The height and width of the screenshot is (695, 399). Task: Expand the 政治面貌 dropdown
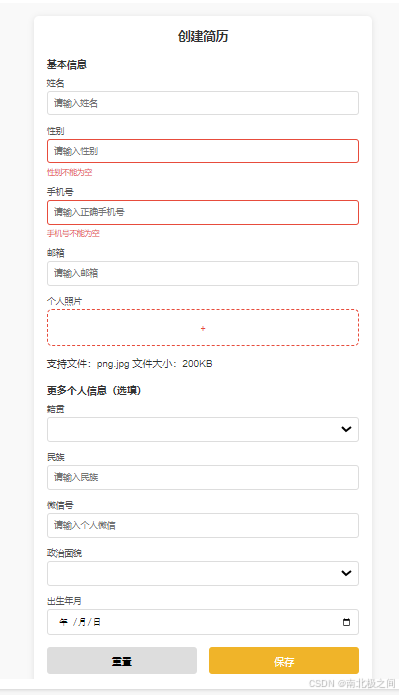pyautogui.click(x=203, y=573)
